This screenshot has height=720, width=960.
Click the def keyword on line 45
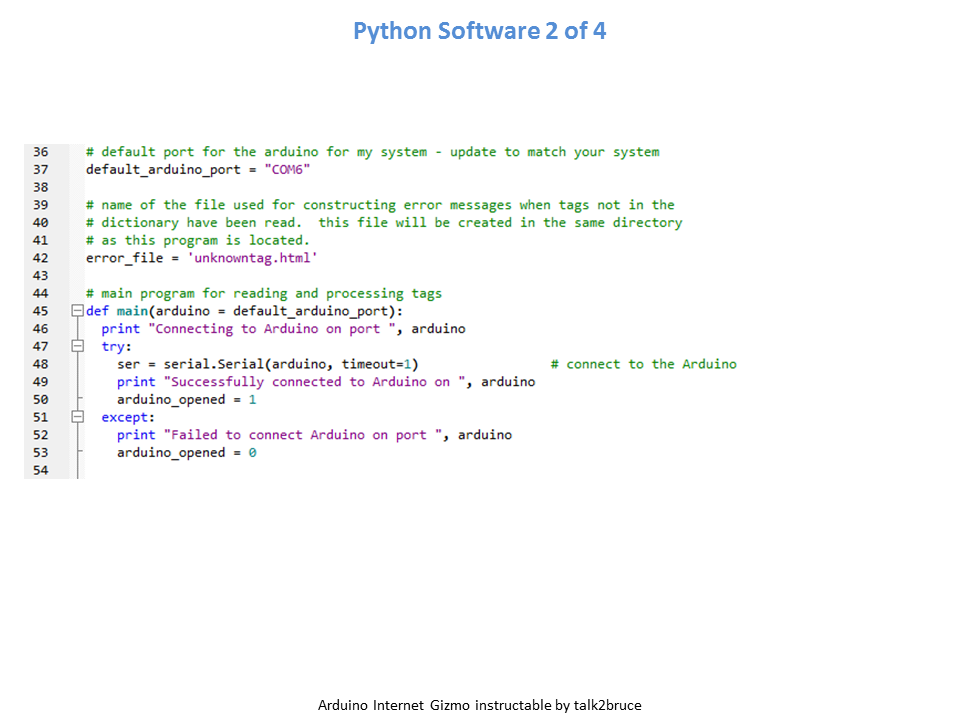click(x=97, y=311)
